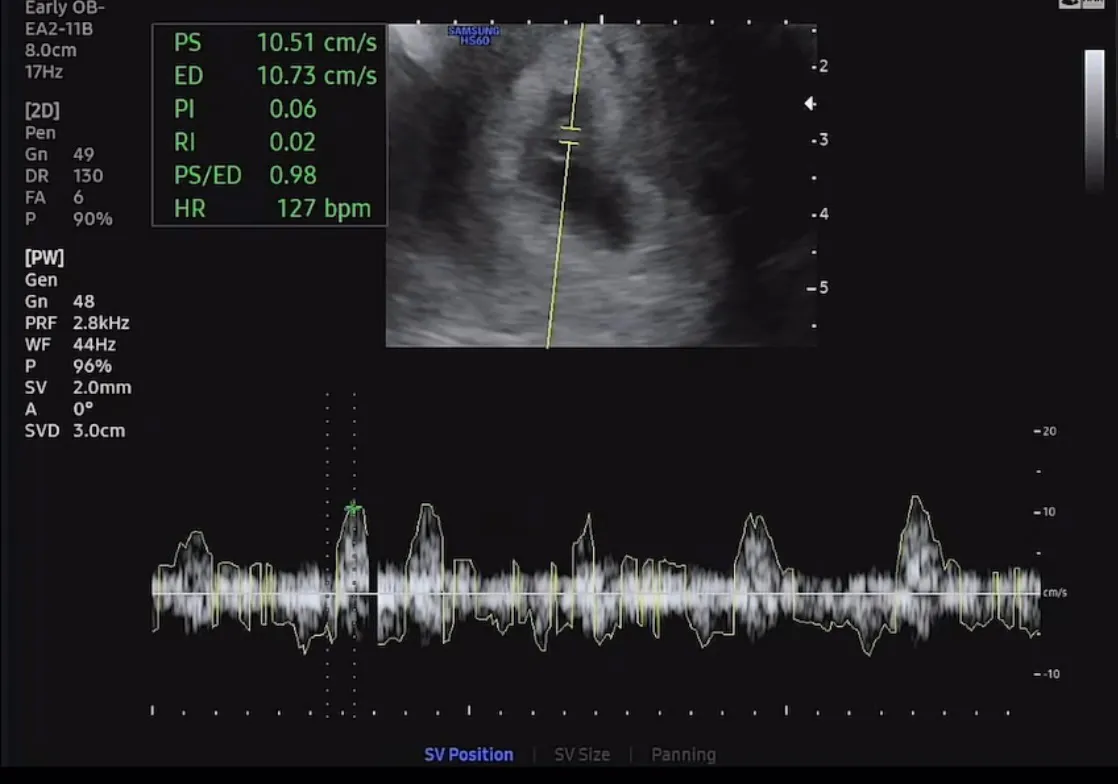Click the WF 44Hz wall filter value
This screenshot has height=784, width=1118.
(94, 345)
